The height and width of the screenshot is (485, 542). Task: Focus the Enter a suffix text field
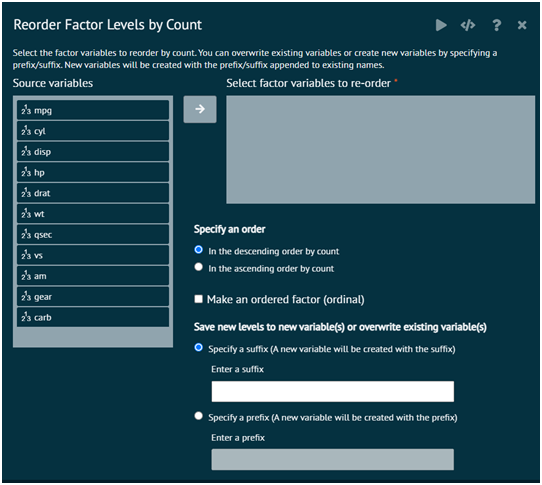(x=333, y=391)
